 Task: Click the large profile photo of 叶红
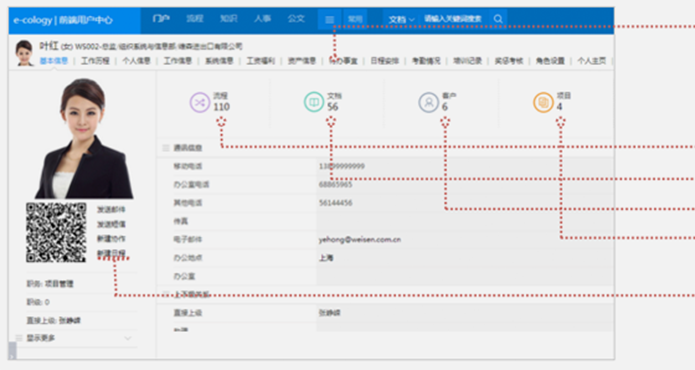click(84, 138)
